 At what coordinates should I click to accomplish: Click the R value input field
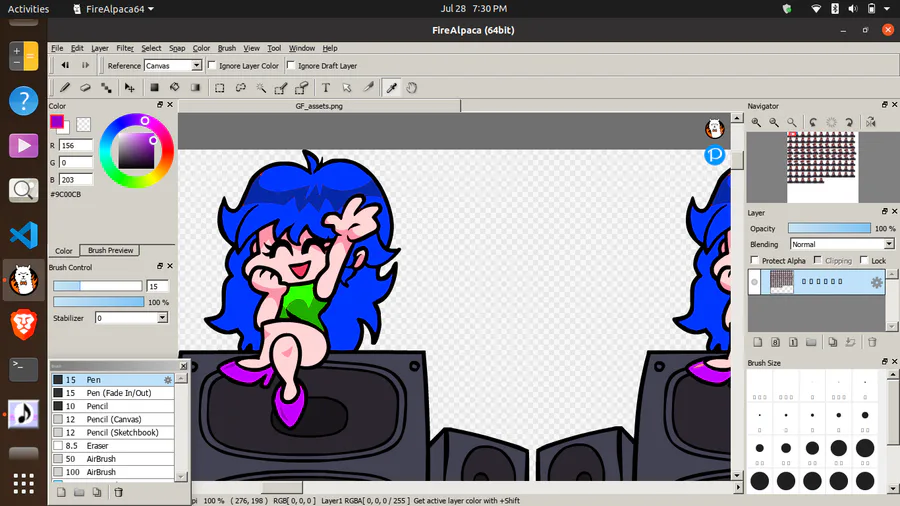75,146
